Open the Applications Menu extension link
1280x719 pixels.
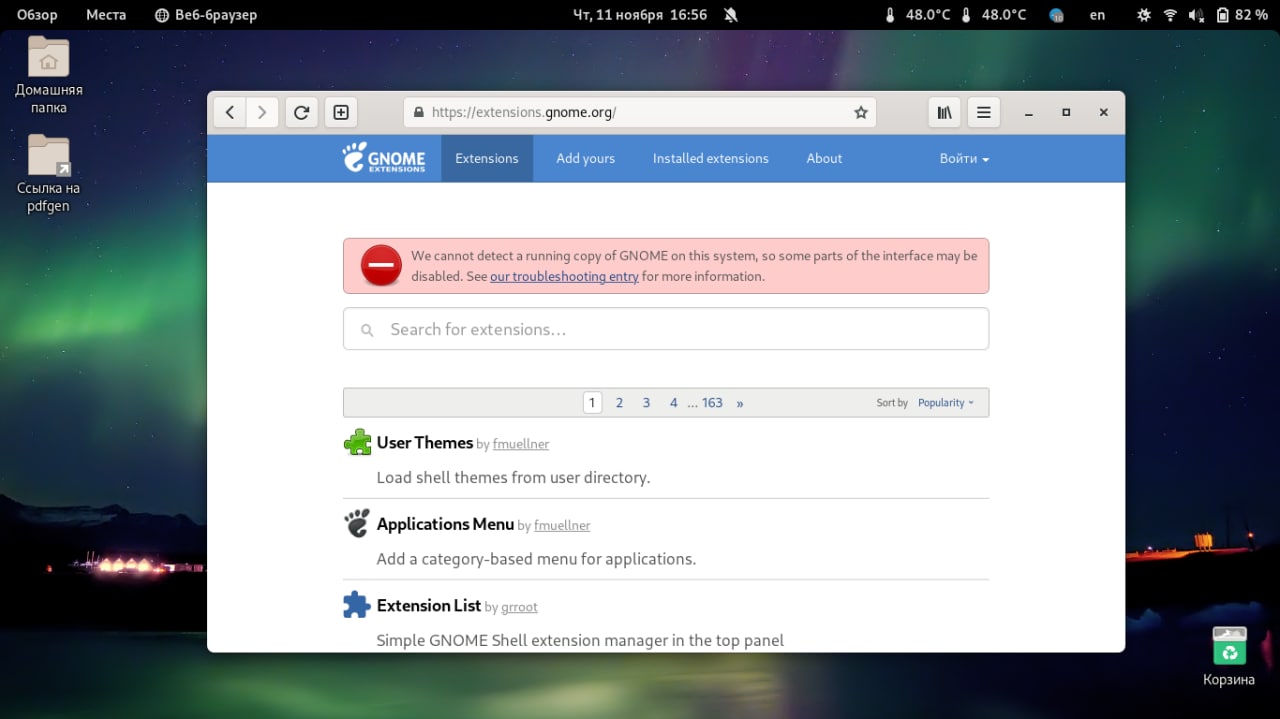(x=445, y=524)
